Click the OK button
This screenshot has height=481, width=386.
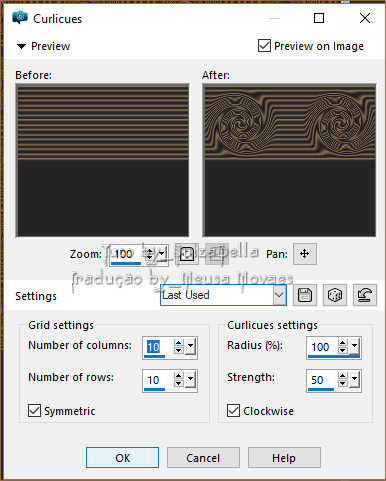point(122,458)
